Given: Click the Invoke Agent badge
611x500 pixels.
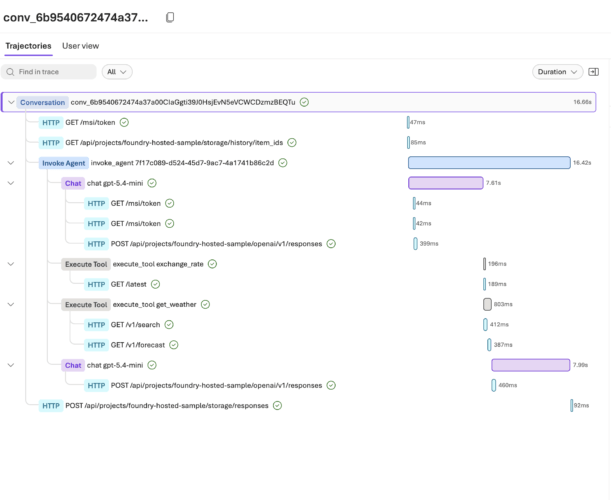Looking at the screenshot, I should pos(64,163).
